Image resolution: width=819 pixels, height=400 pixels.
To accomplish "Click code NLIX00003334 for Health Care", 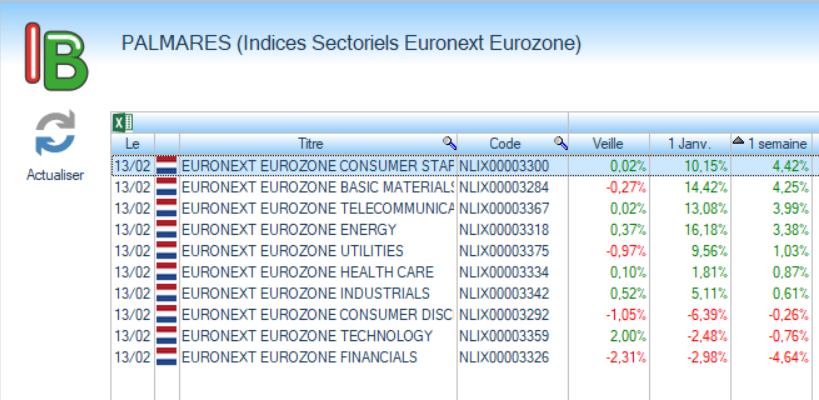I will click(505, 272).
